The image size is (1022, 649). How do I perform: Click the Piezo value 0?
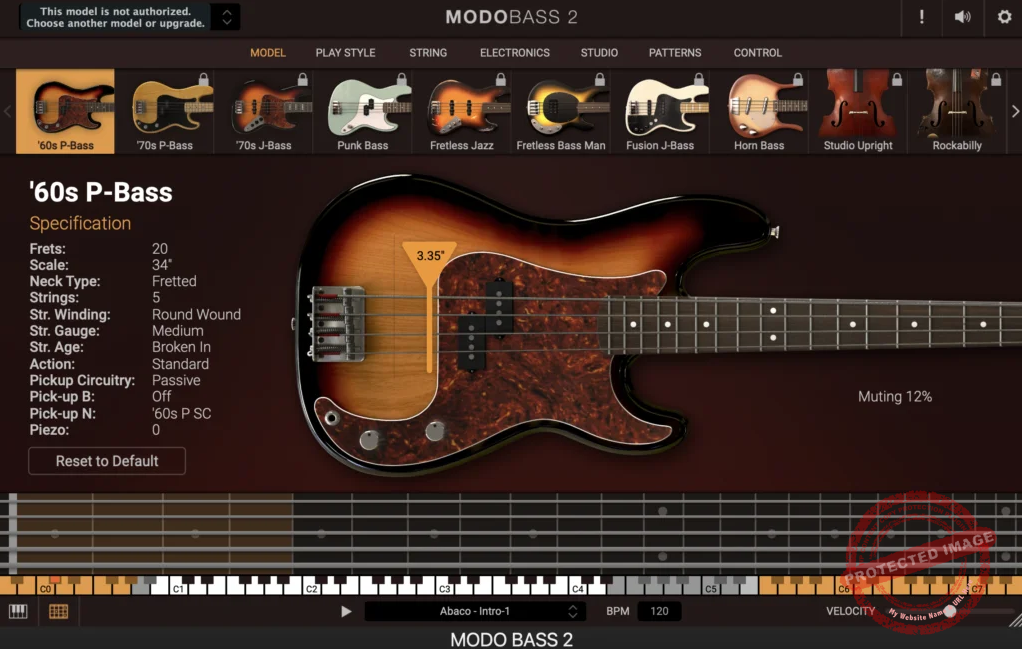[x=156, y=430]
